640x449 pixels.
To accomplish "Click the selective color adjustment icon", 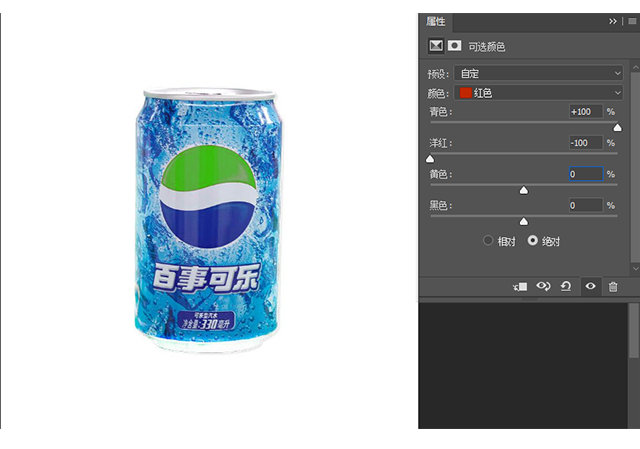I will 436,46.
